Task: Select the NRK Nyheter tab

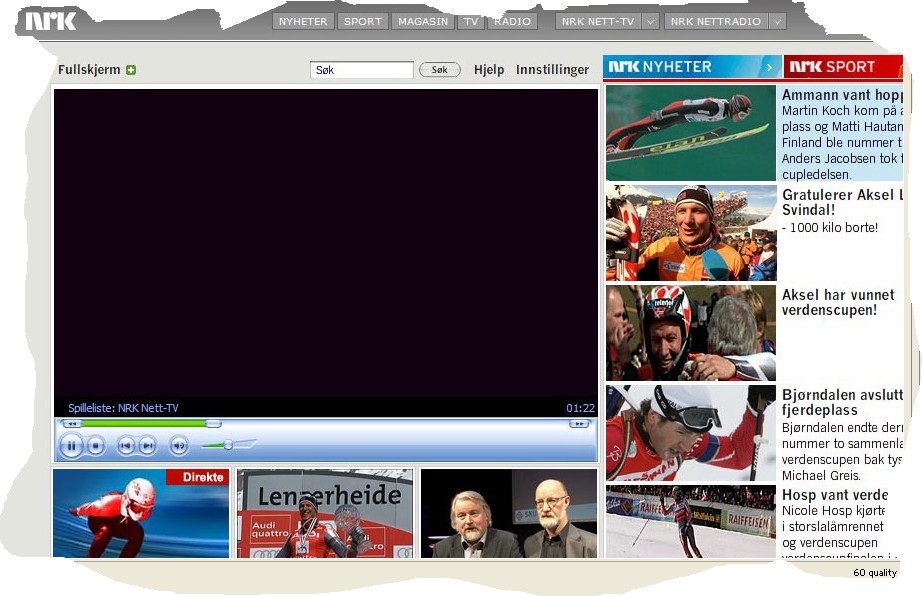Action: pos(692,66)
